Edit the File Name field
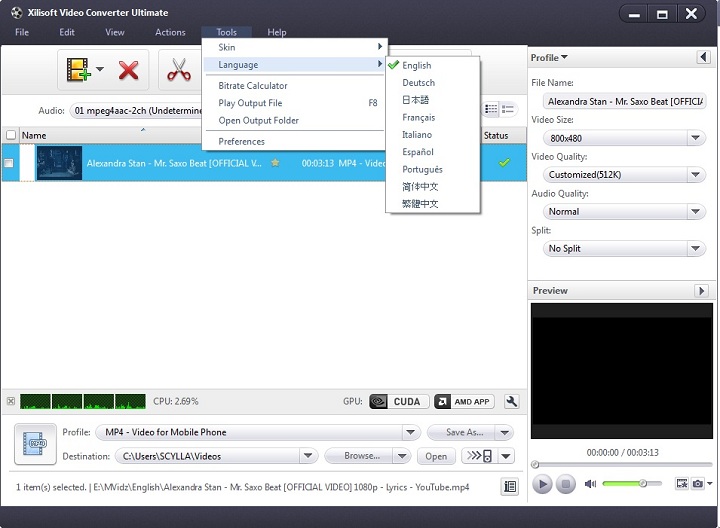Viewport: 720px width, 528px height. pyautogui.click(x=624, y=101)
